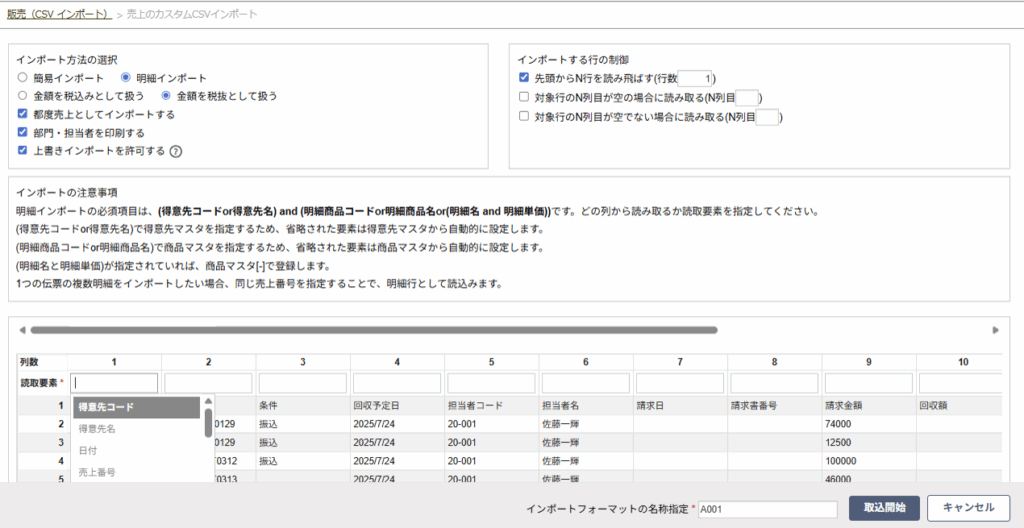Select the 簡易インポート radio button
The height and width of the screenshot is (528, 1024).
(x=23, y=78)
